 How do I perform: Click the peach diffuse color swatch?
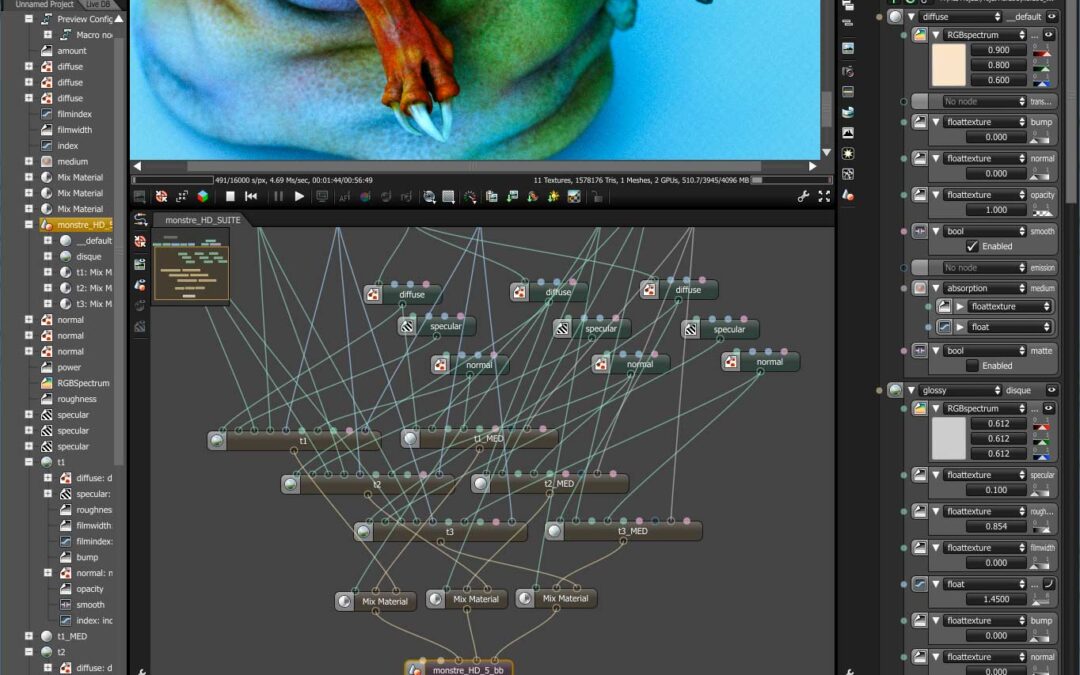coord(947,64)
